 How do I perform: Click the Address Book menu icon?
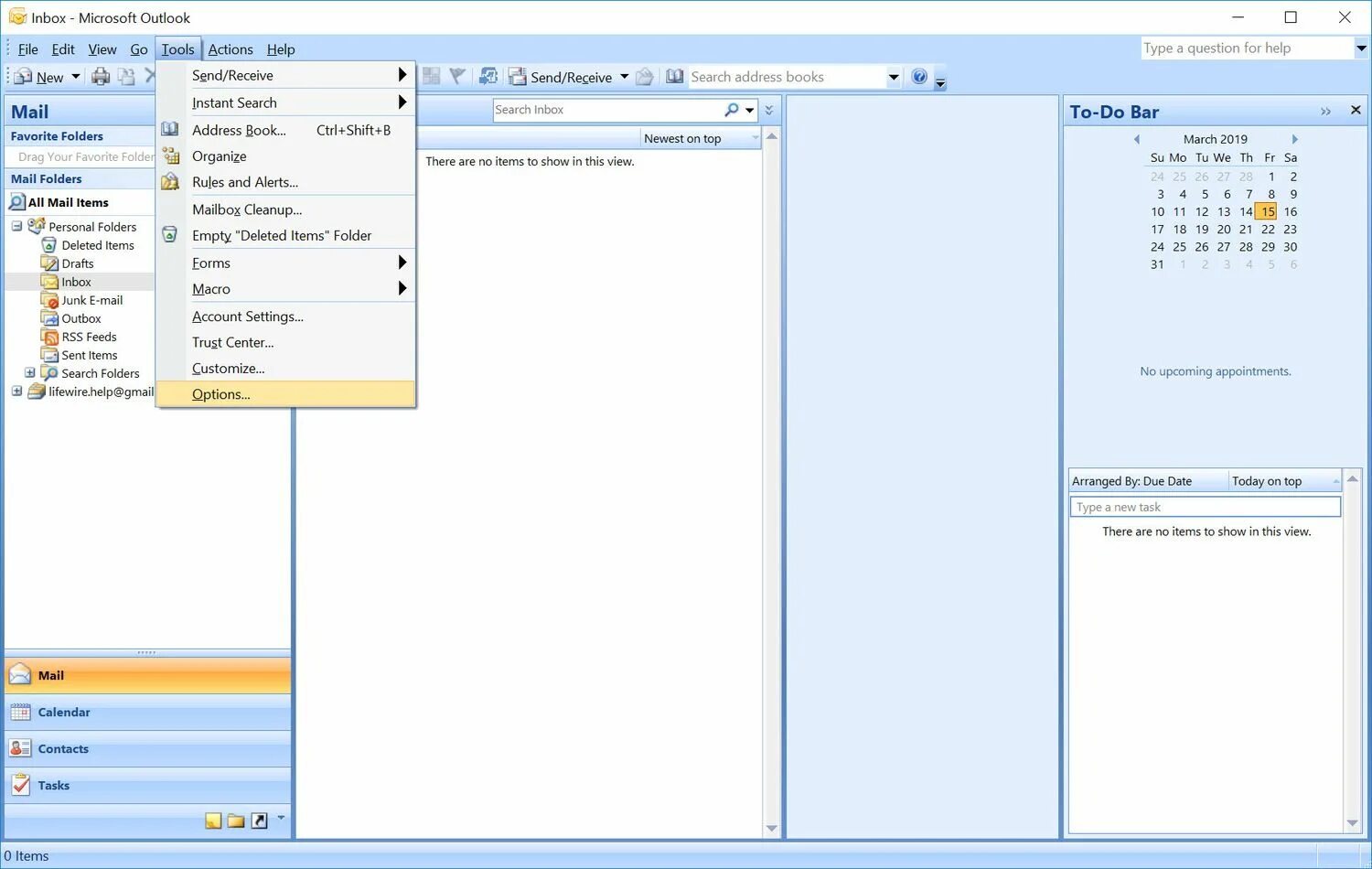[170, 130]
